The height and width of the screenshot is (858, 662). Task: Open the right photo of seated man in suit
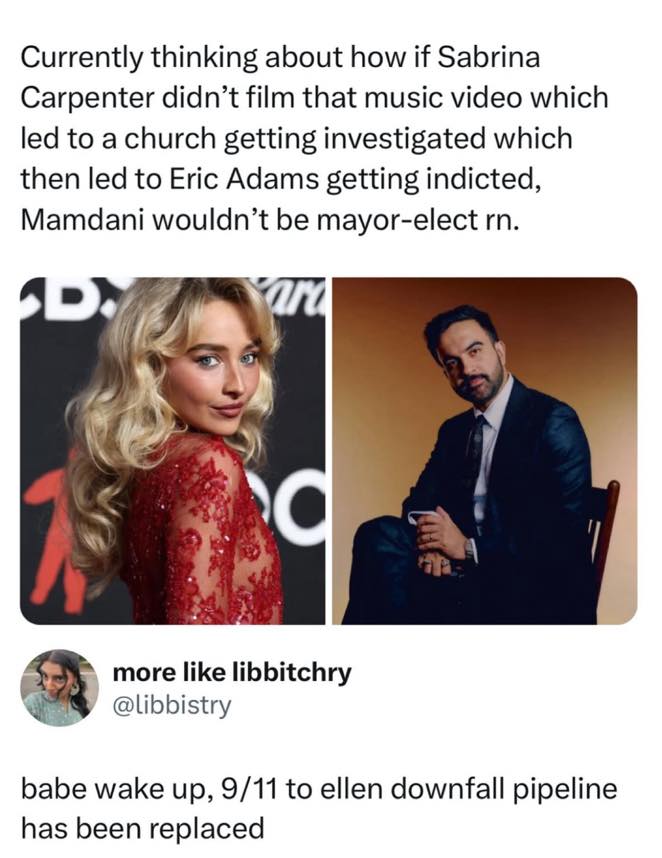click(x=484, y=450)
